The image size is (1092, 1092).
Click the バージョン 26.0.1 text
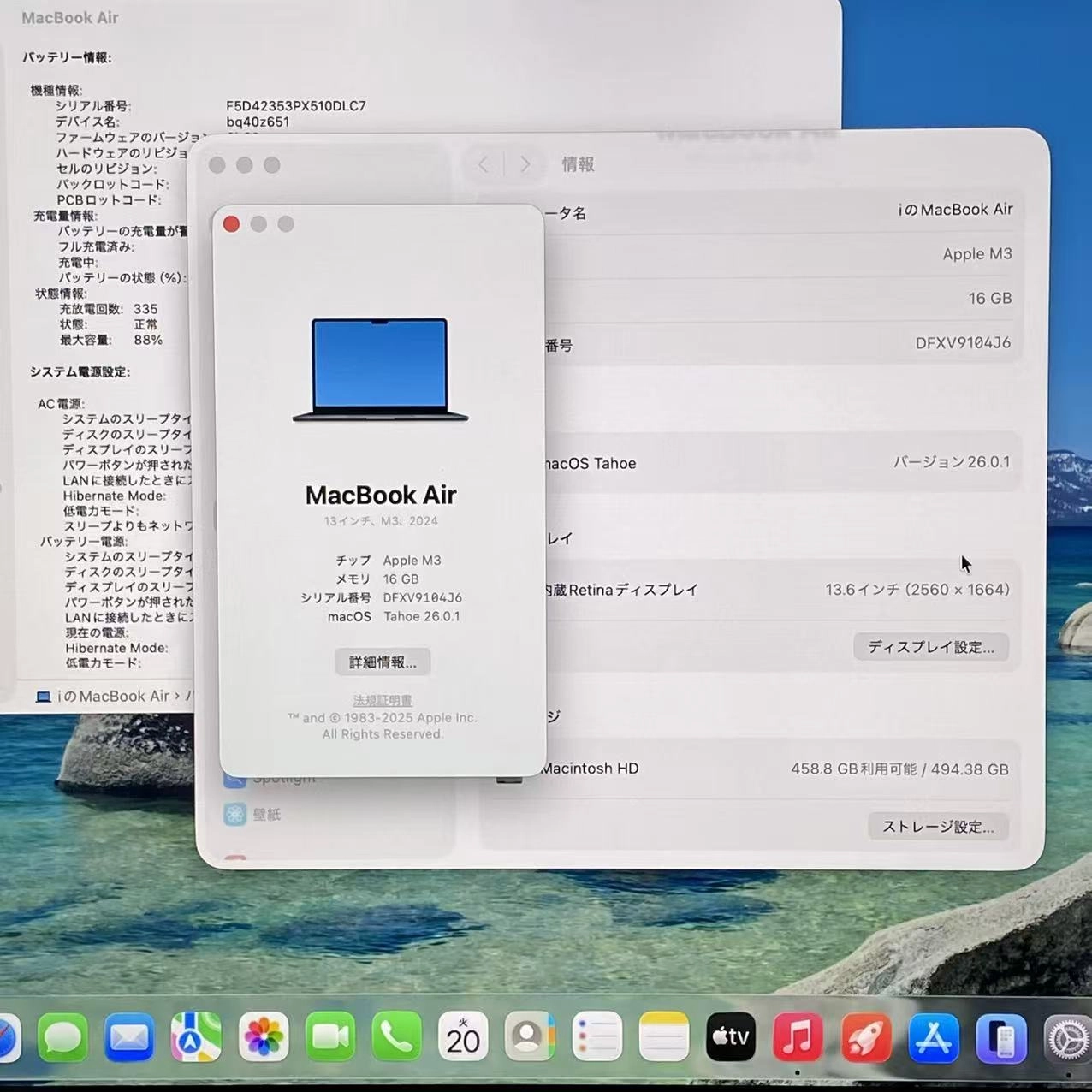pyautogui.click(x=952, y=462)
